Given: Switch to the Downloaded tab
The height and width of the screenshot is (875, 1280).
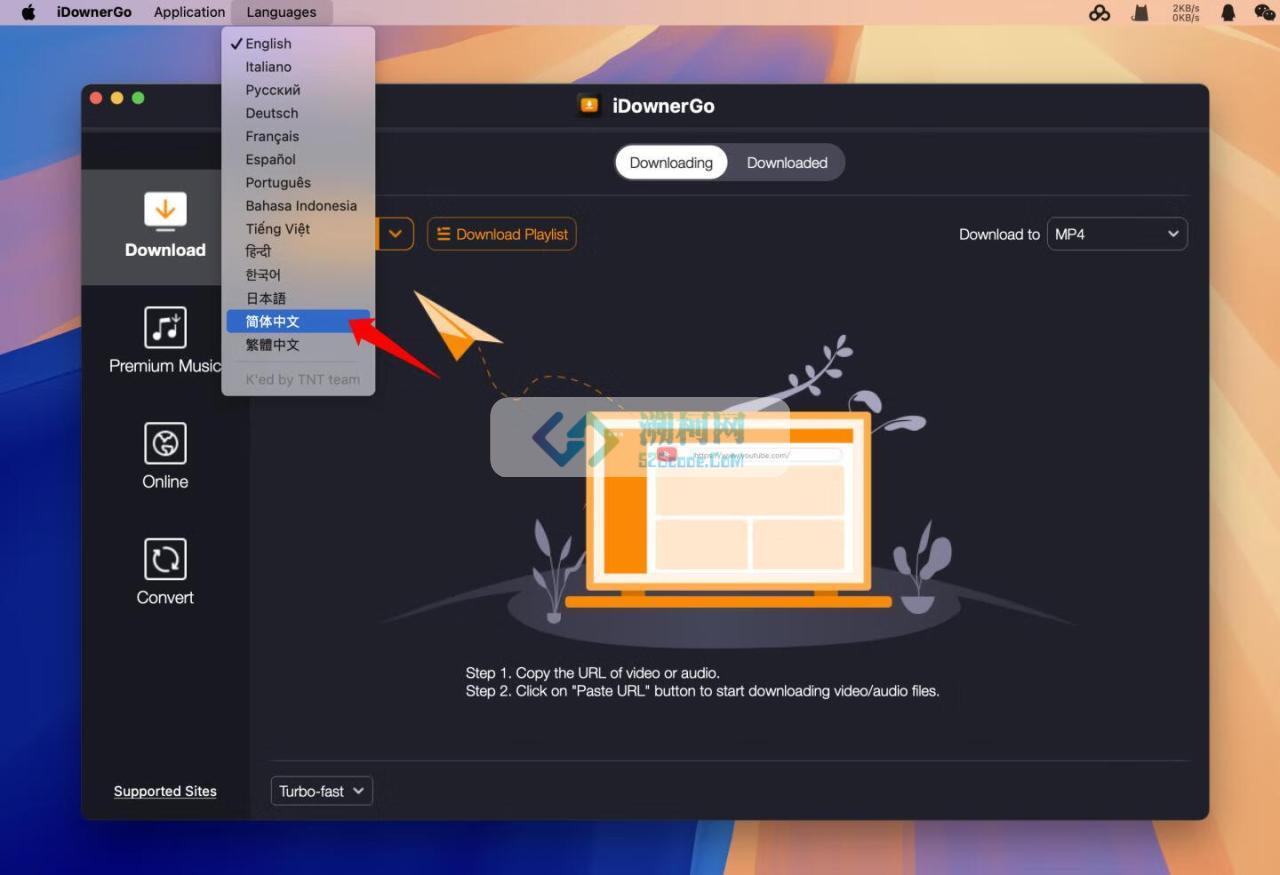Looking at the screenshot, I should tap(787, 163).
